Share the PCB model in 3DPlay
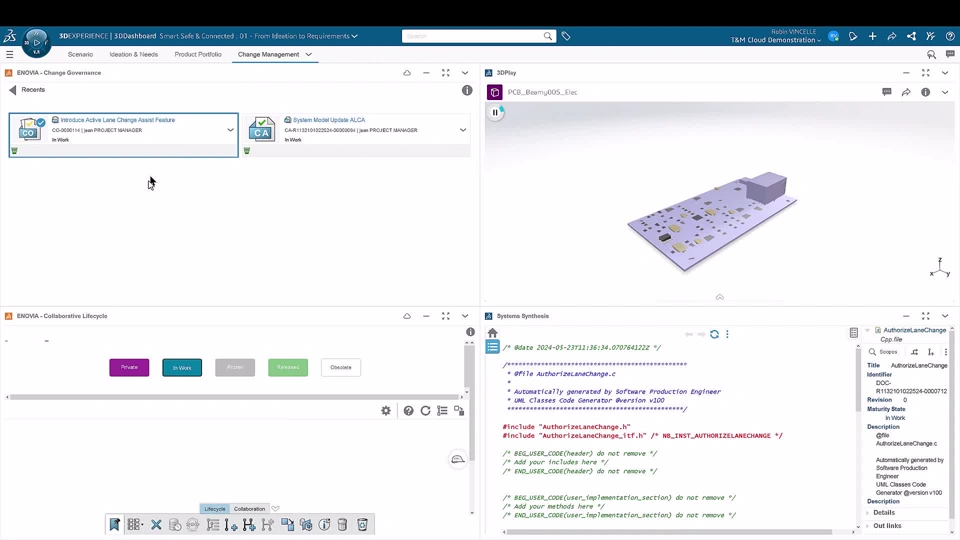 tap(906, 92)
